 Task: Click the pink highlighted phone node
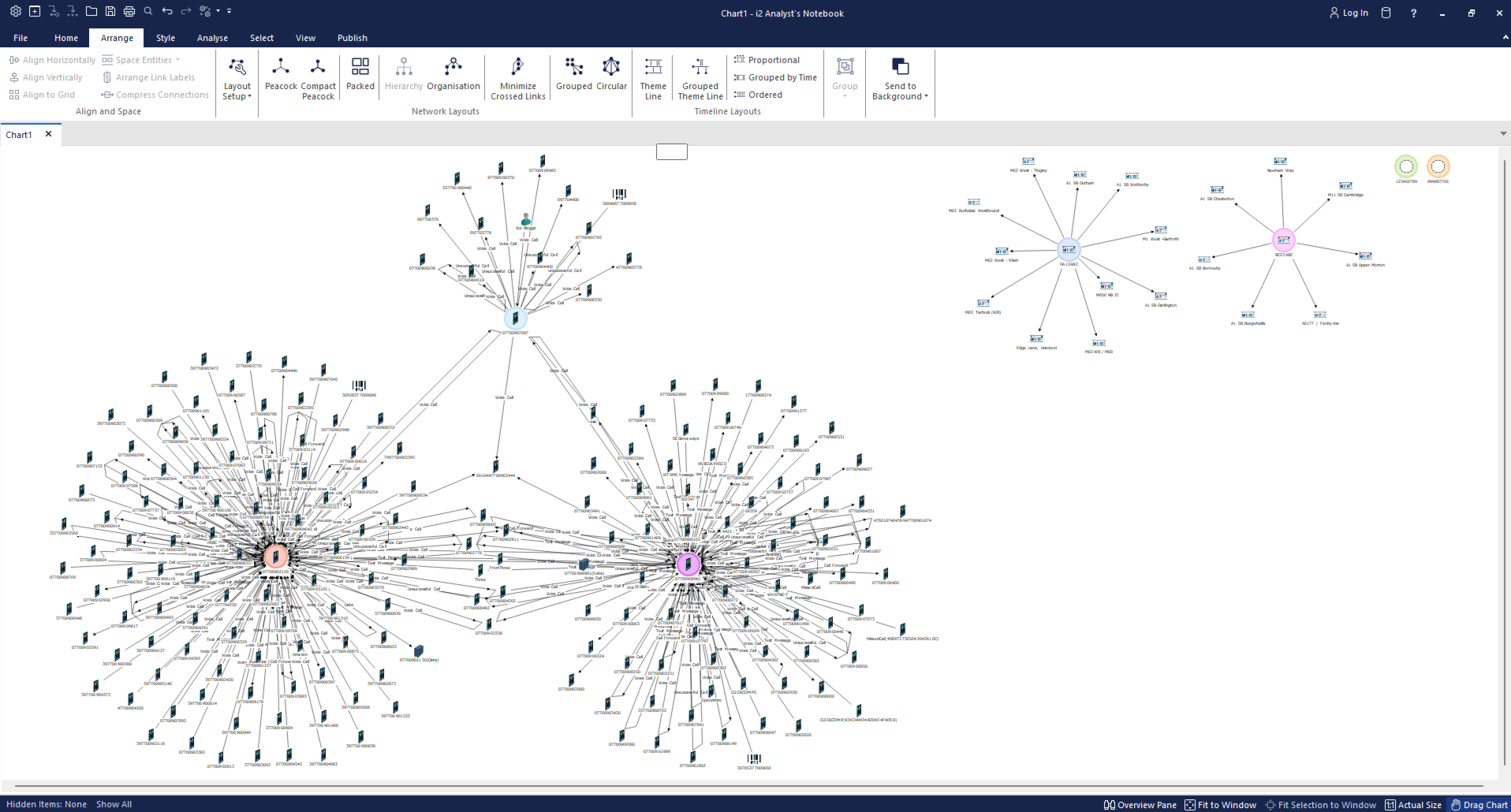pyautogui.click(x=688, y=564)
